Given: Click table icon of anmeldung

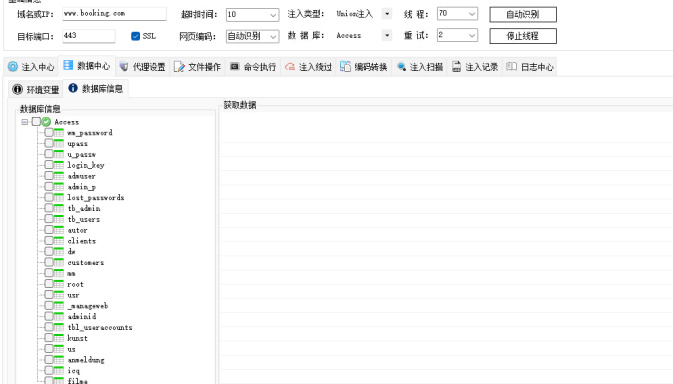Looking at the screenshot, I should [59, 360].
